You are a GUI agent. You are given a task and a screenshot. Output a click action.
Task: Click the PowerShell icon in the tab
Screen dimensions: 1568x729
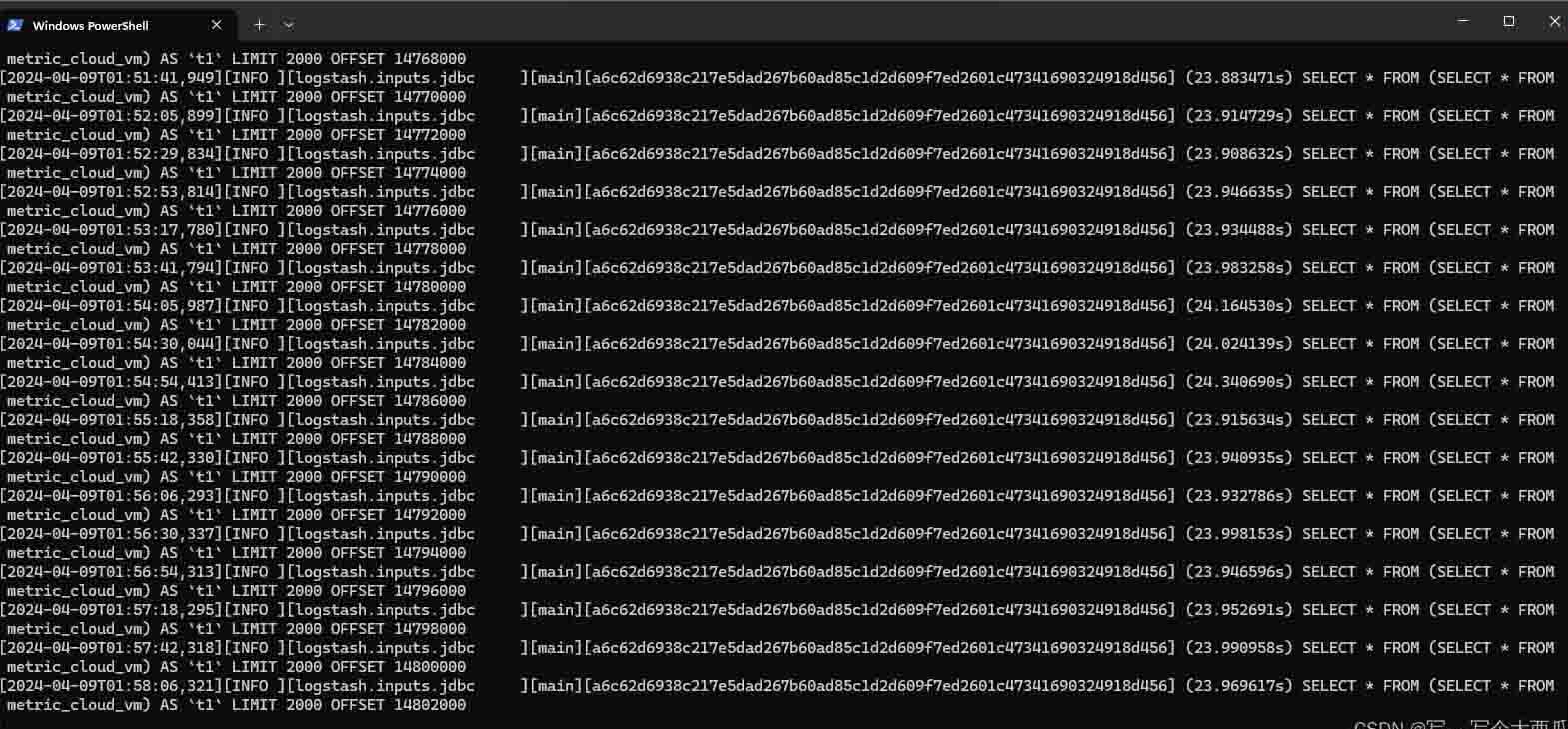click(x=15, y=25)
